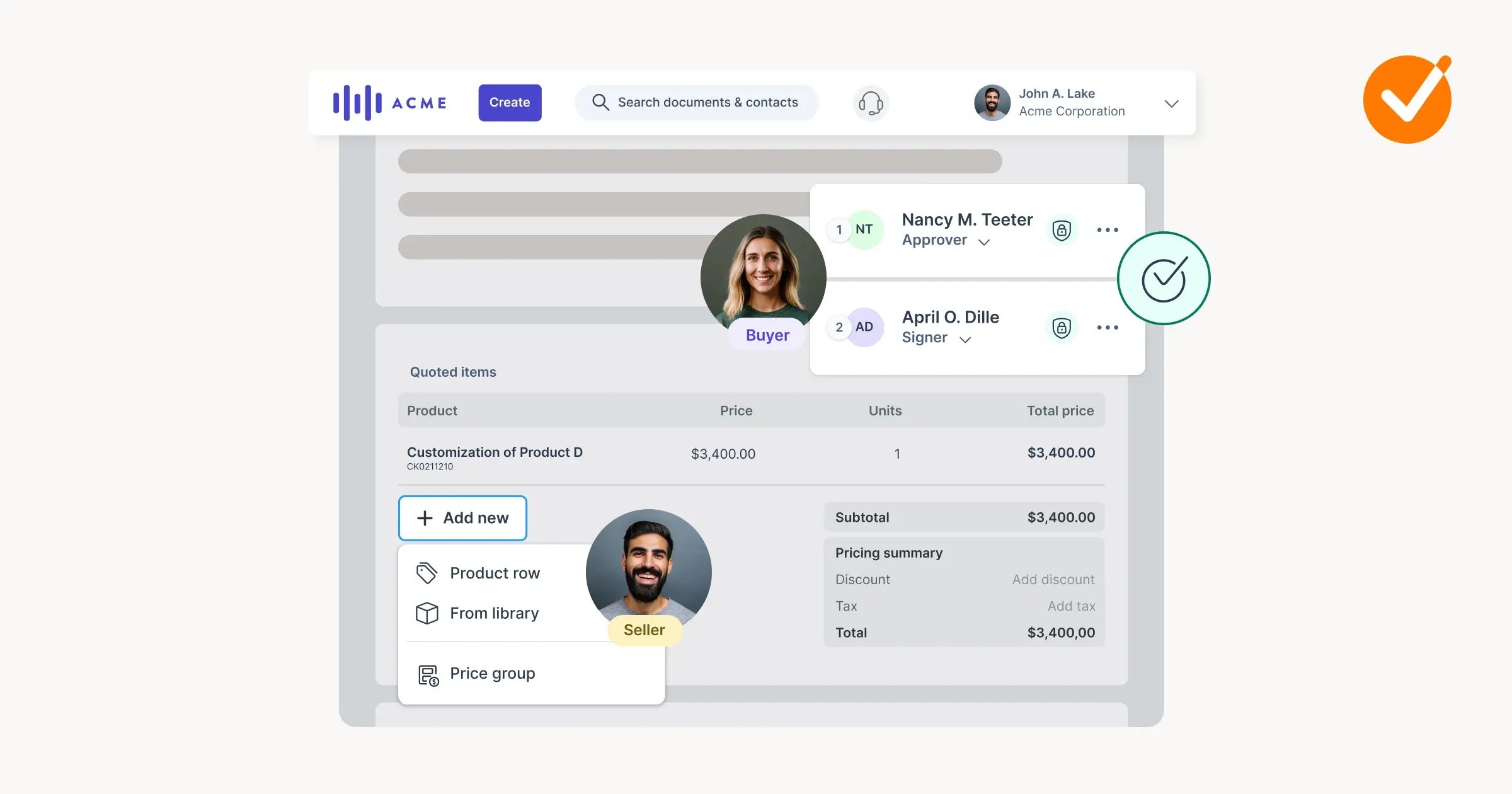The height and width of the screenshot is (794, 1512).
Task: Click the Add discount link
Action: pos(1053,579)
